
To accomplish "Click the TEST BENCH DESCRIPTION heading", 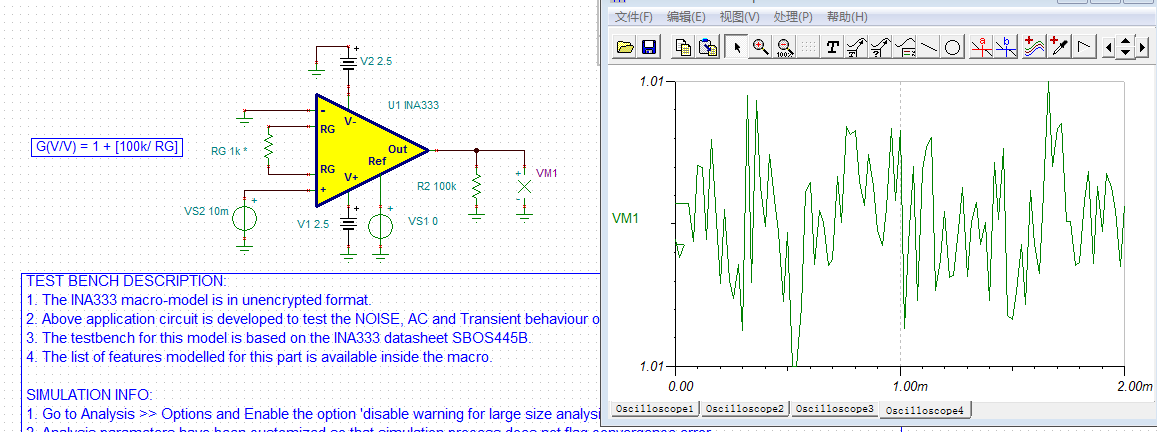I will coord(126,281).
